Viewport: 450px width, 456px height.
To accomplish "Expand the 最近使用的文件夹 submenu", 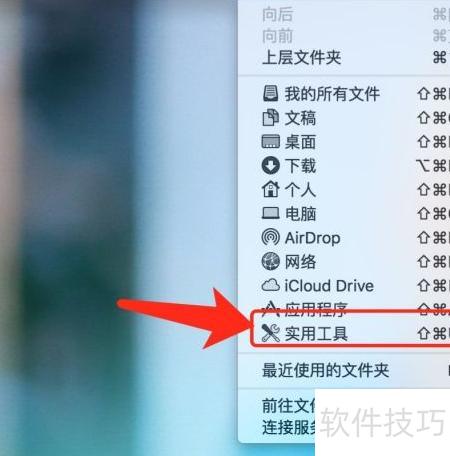I will click(x=344, y=370).
